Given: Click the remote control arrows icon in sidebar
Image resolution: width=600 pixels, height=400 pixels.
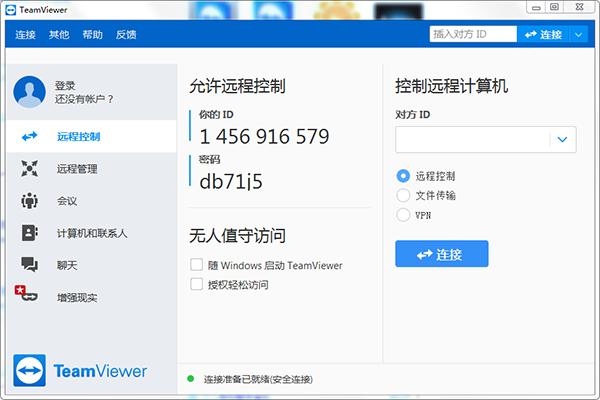Looking at the screenshot, I should [x=29, y=136].
